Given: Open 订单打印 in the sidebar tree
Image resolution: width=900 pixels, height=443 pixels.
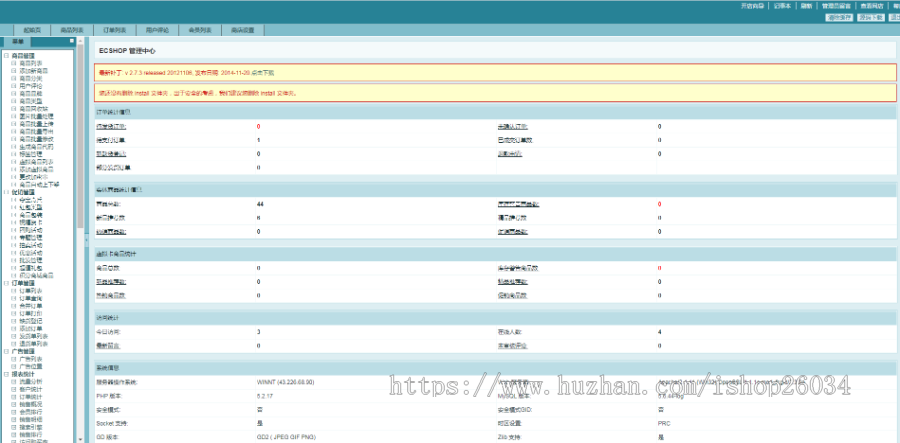Looking at the screenshot, I should tap(30, 313).
